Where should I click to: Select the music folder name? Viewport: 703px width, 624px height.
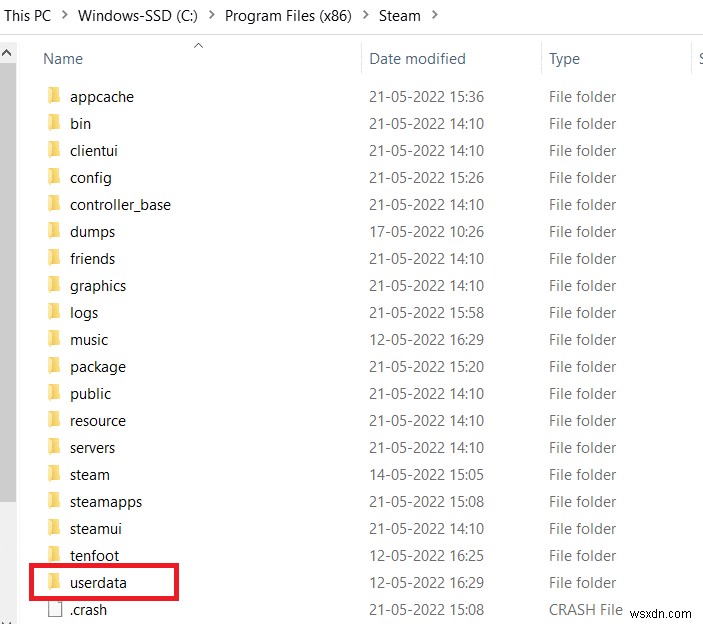click(x=89, y=340)
